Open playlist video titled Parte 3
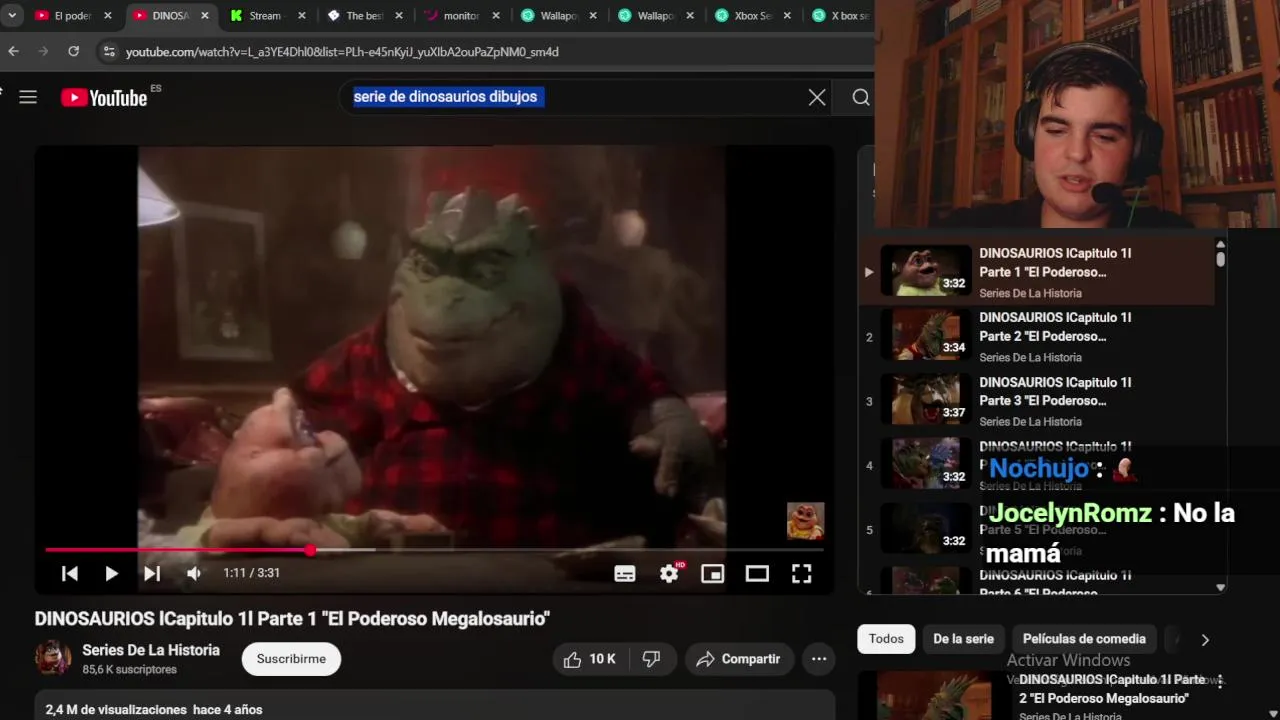 tap(1055, 391)
